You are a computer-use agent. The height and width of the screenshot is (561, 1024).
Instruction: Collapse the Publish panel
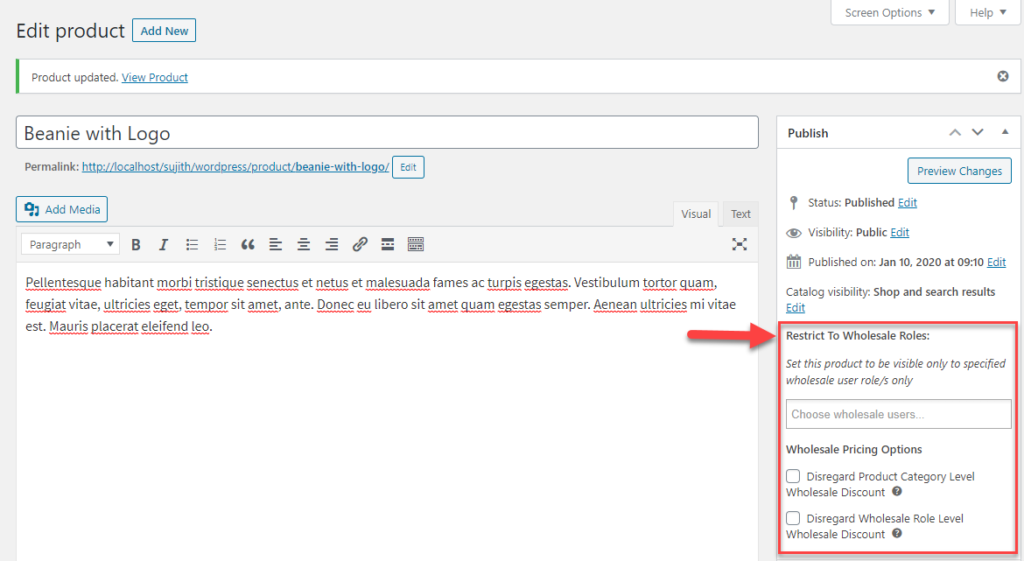pos(1005,132)
